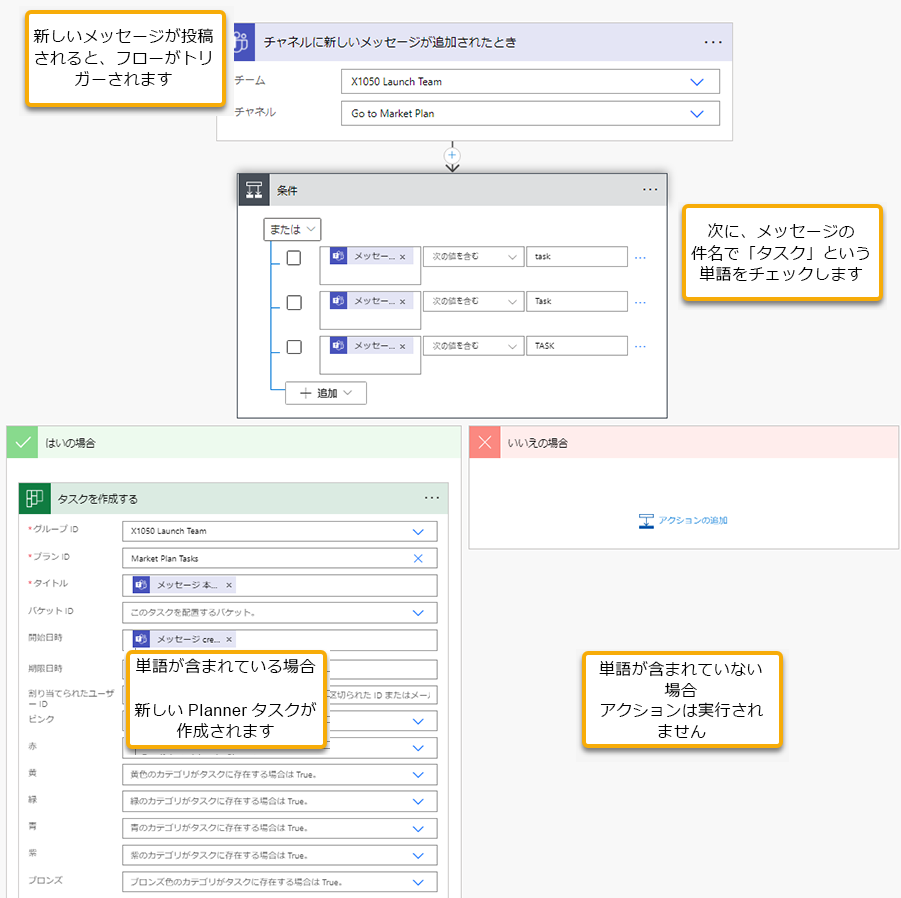Click the 'Task' value field
Screen dimensions: 901x898
tap(576, 301)
